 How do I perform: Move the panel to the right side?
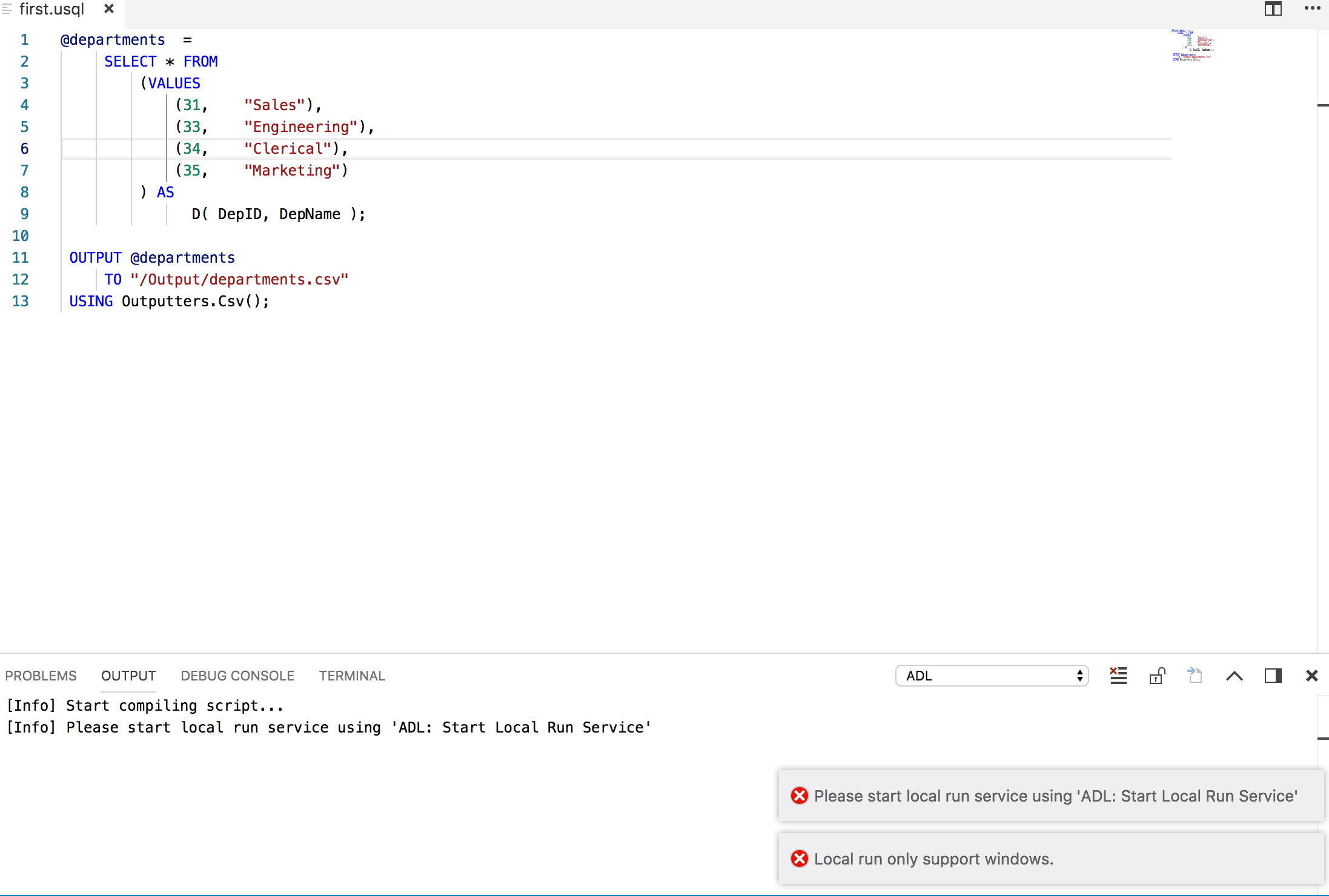pos(1273,676)
